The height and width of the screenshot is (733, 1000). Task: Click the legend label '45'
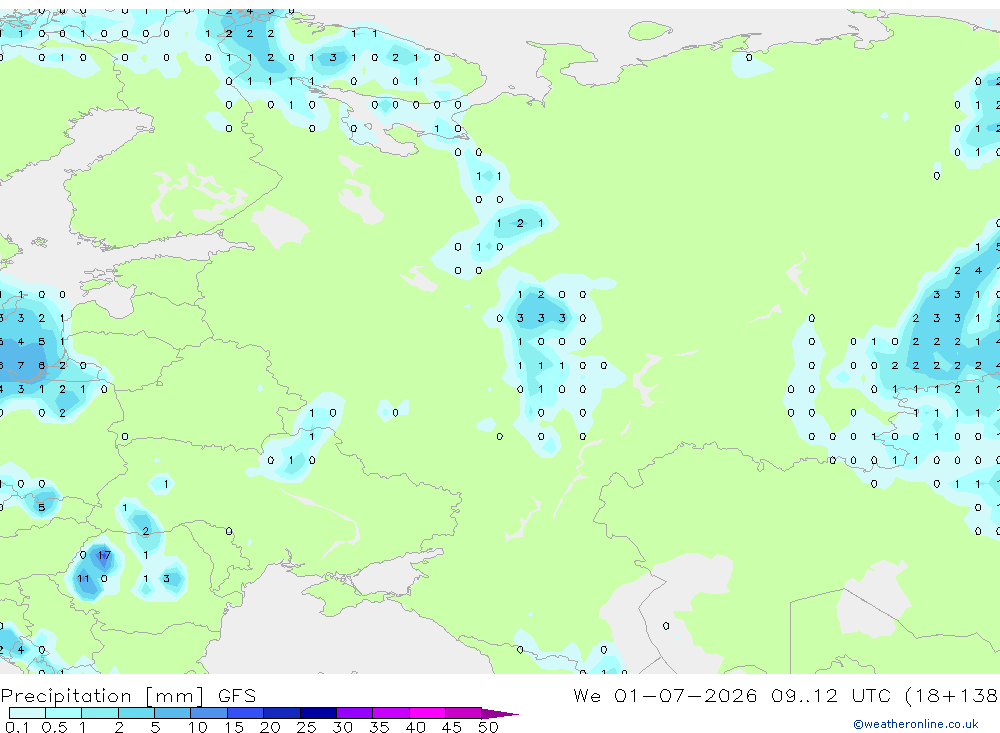[x=452, y=727]
